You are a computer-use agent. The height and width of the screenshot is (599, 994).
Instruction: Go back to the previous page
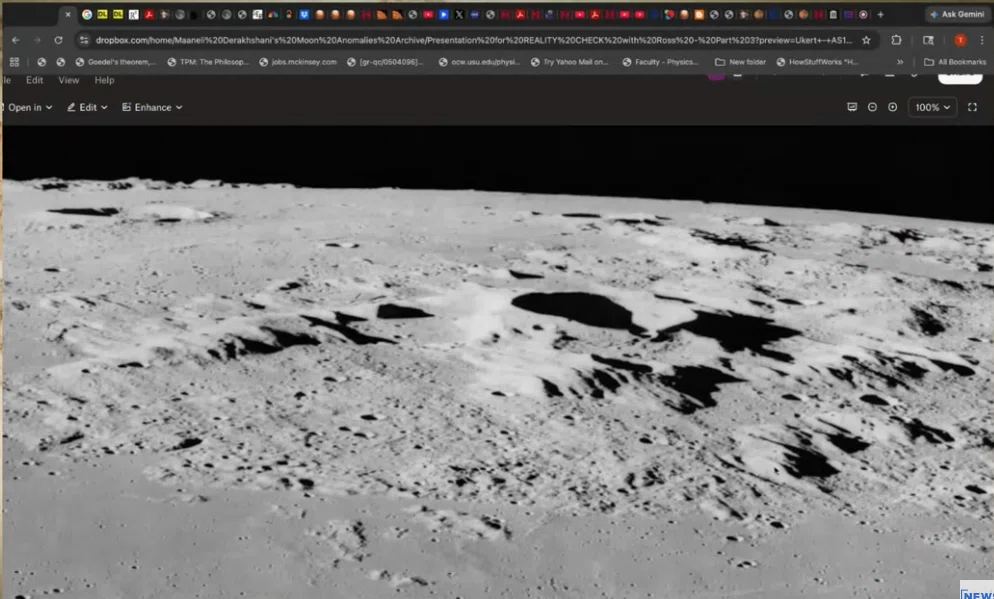(16, 40)
